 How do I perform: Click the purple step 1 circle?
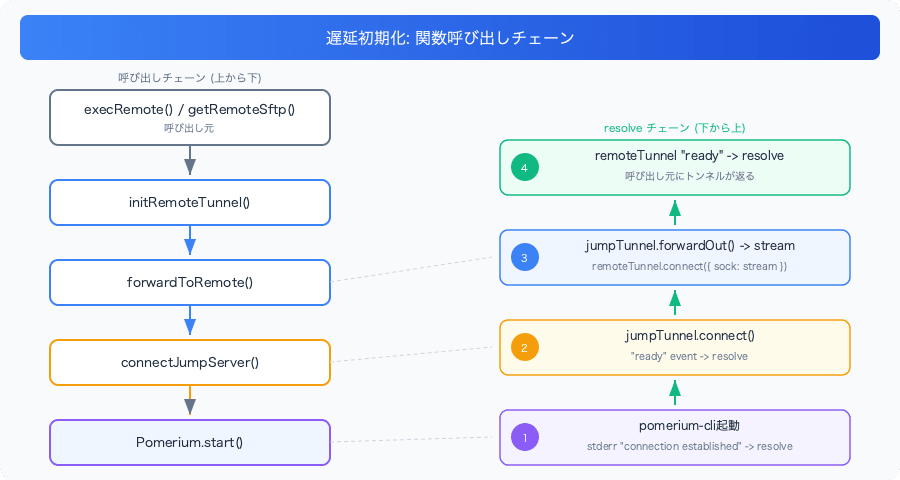click(525, 438)
